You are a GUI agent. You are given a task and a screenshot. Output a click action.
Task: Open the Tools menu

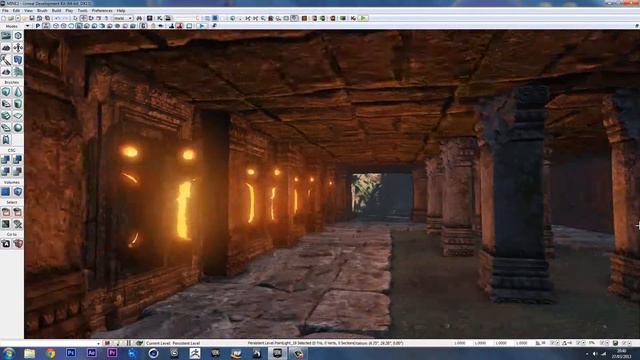pyautogui.click(x=82, y=11)
